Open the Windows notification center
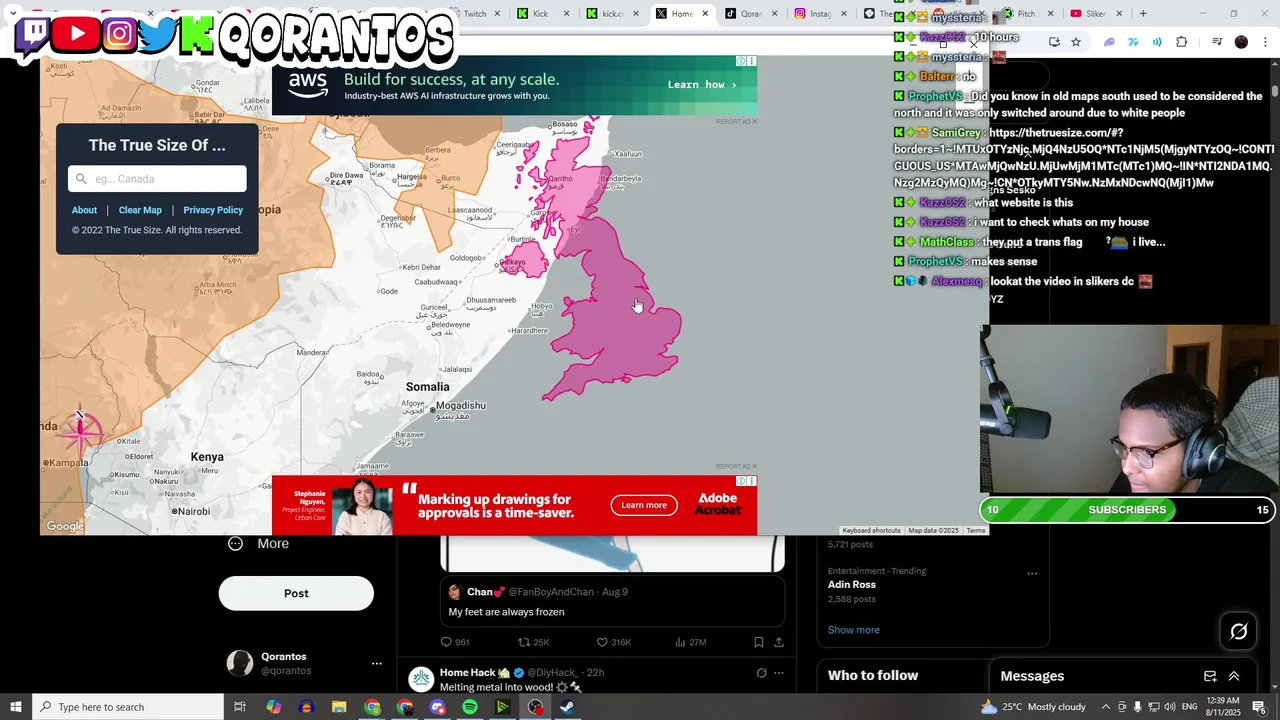 point(1259,707)
